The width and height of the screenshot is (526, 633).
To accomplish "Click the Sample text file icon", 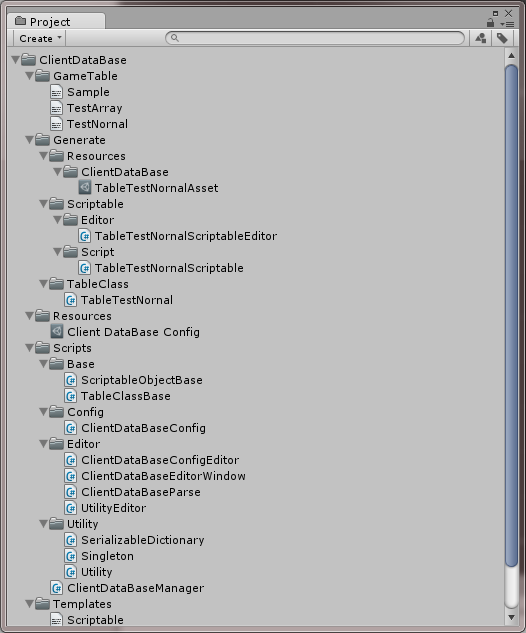I will click(57, 92).
